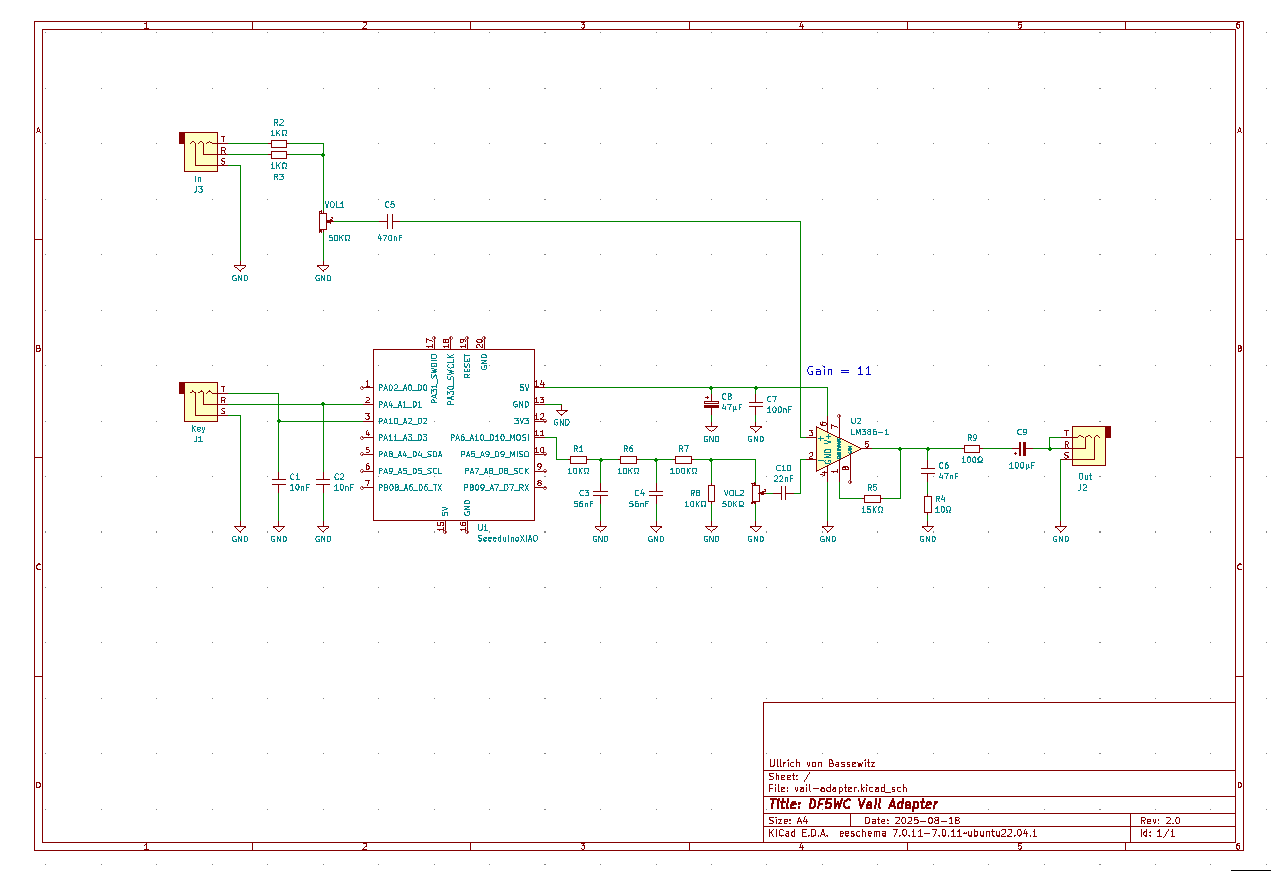Click the 'PA10_A2_D2' pin label
This screenshot has height=871, width=1280.
[403, 421]
